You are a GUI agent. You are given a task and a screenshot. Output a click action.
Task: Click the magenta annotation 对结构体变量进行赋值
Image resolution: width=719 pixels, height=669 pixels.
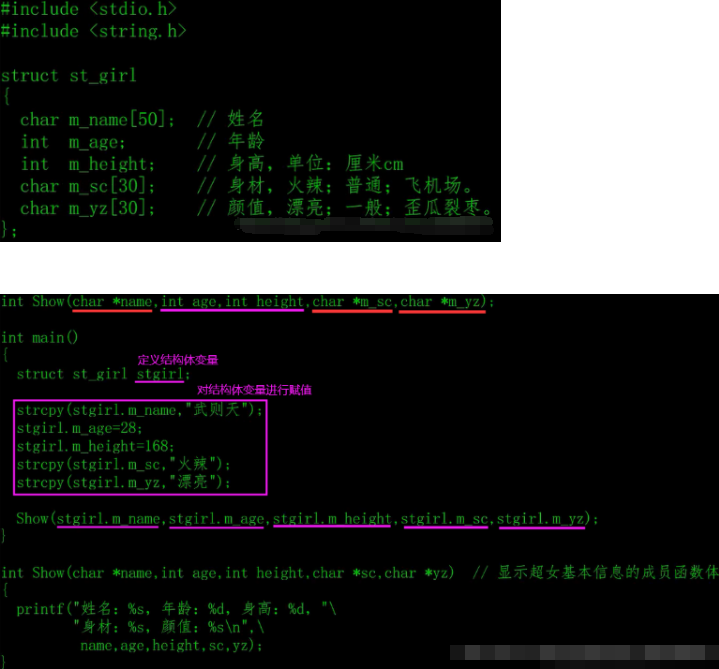254,390
